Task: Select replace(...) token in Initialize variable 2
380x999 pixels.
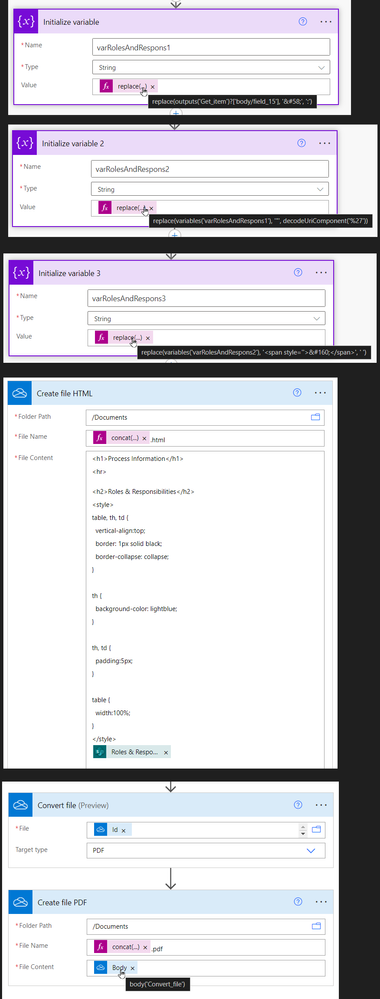Action: point(128,208)
